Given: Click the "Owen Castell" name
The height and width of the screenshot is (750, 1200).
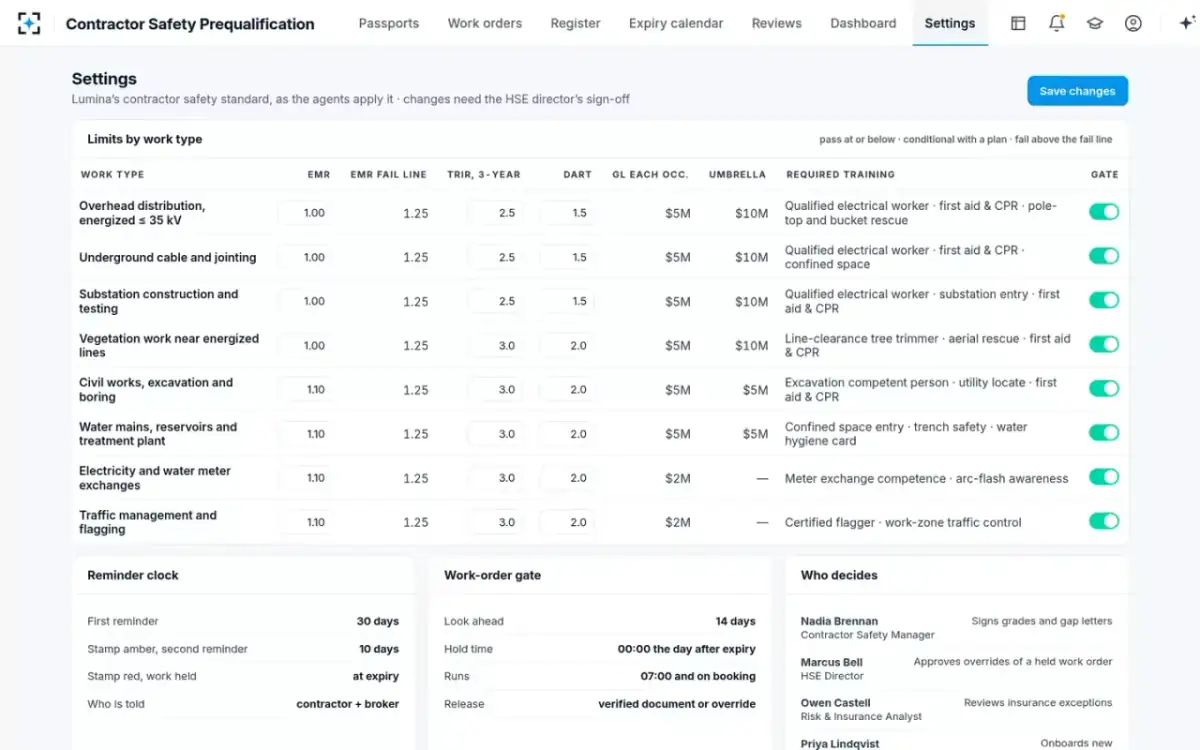Looking at the screenshot, I should [x=836, y=703].
